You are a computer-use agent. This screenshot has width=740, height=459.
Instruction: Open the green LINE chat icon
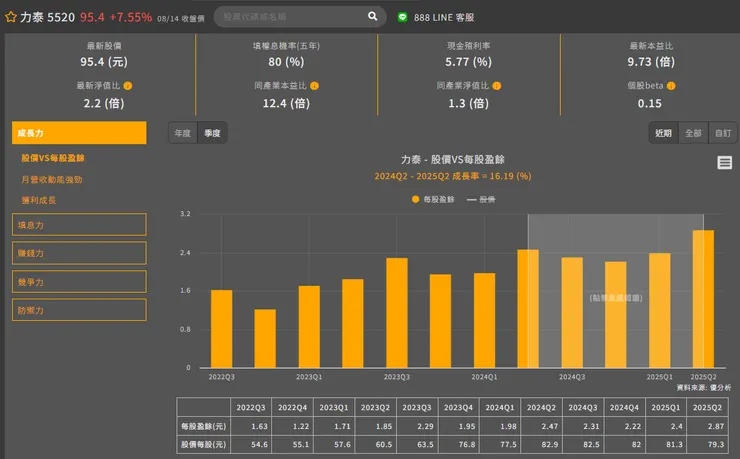click(x=402, y=17)
